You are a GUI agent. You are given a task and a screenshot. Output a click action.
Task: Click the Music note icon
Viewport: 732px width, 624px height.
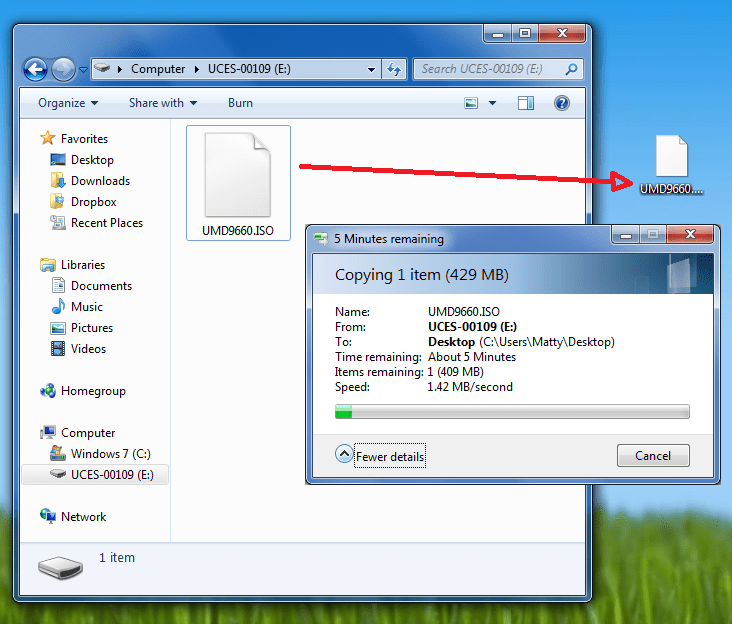click(x=58, y=306)
